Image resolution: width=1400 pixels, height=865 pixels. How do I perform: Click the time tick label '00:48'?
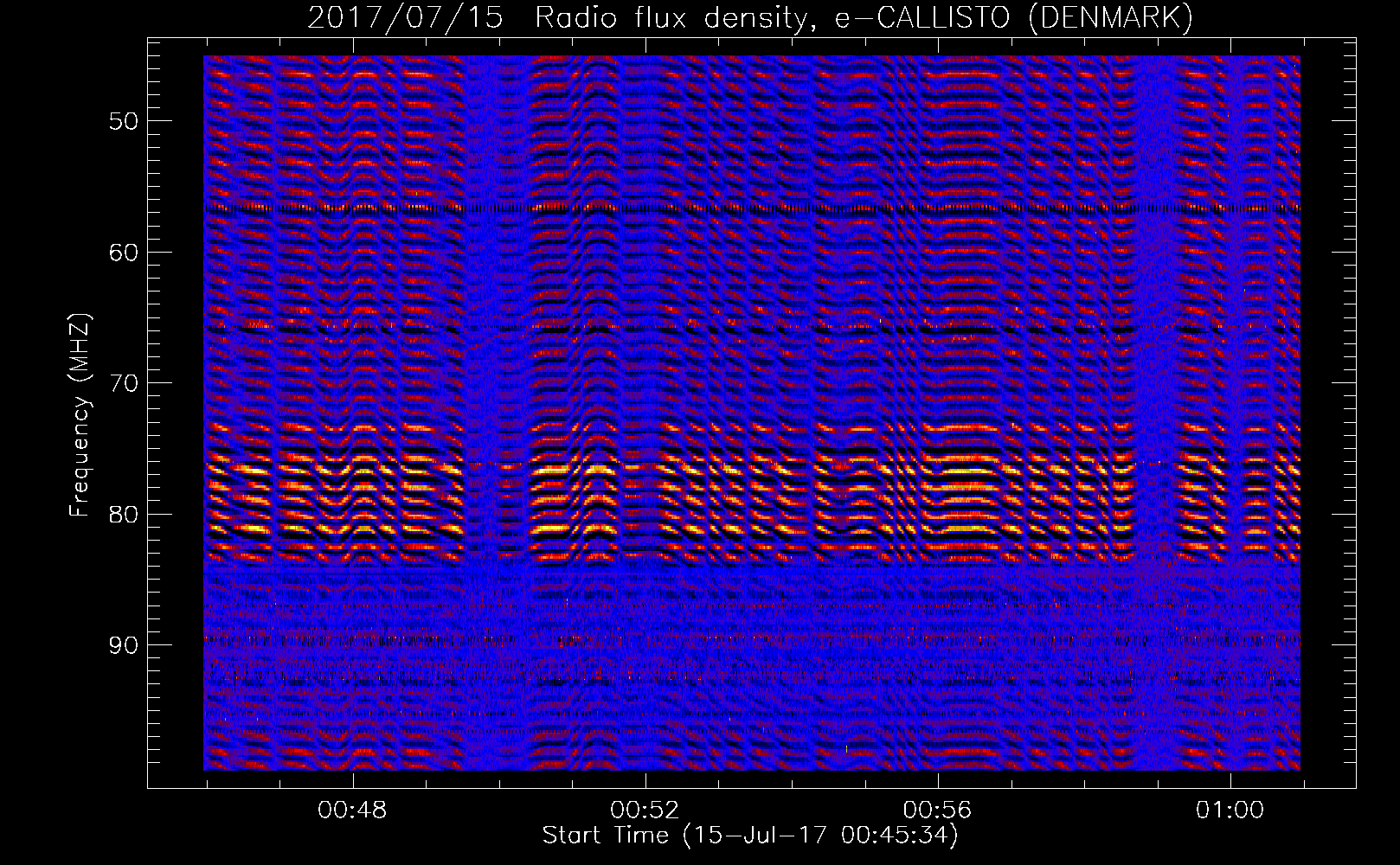pyautogui.click(x=353, y=811)
